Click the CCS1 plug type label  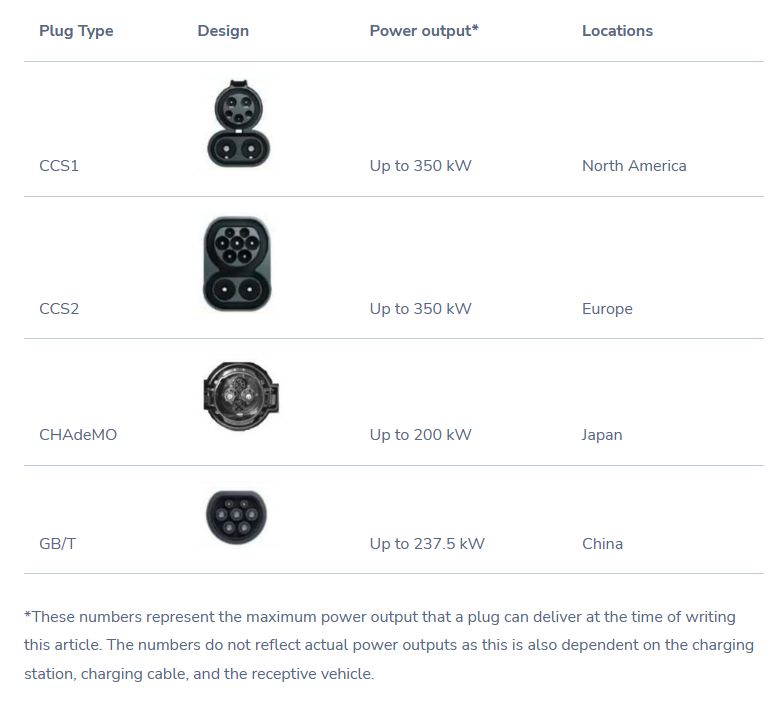click(x=59, y=166)
